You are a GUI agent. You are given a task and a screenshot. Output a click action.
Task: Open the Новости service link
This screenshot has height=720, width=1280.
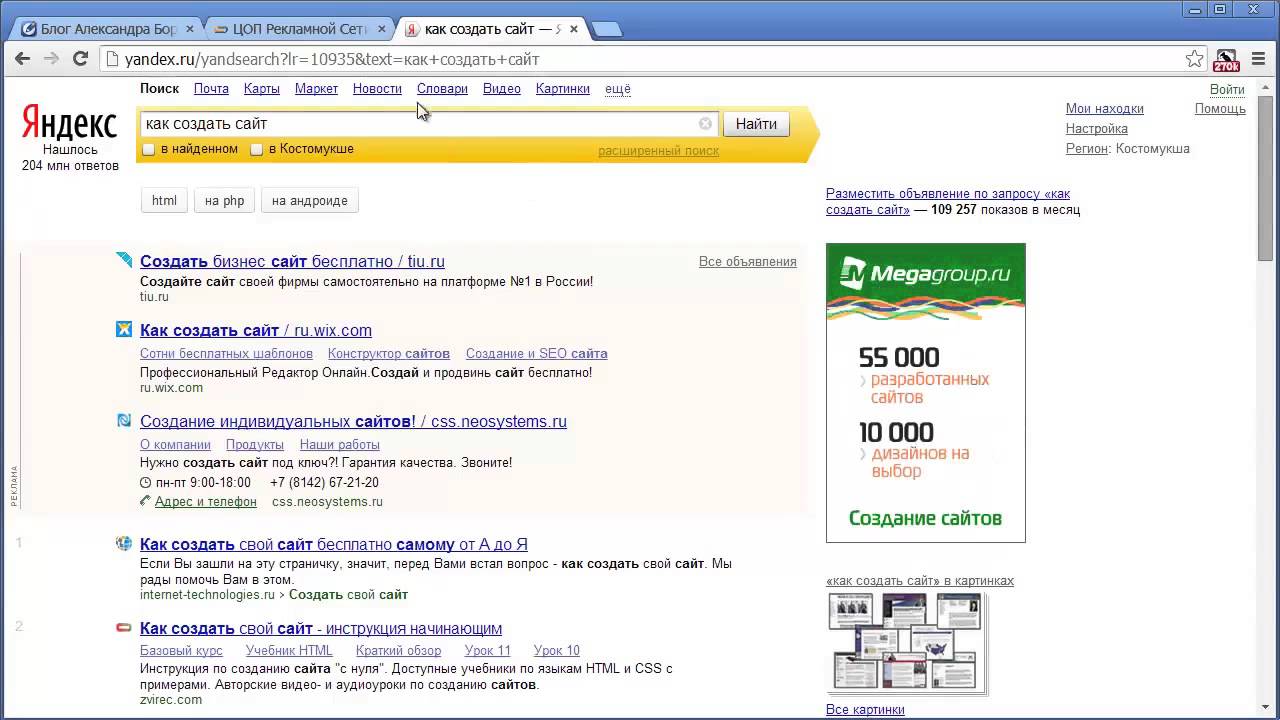(377, 89)
